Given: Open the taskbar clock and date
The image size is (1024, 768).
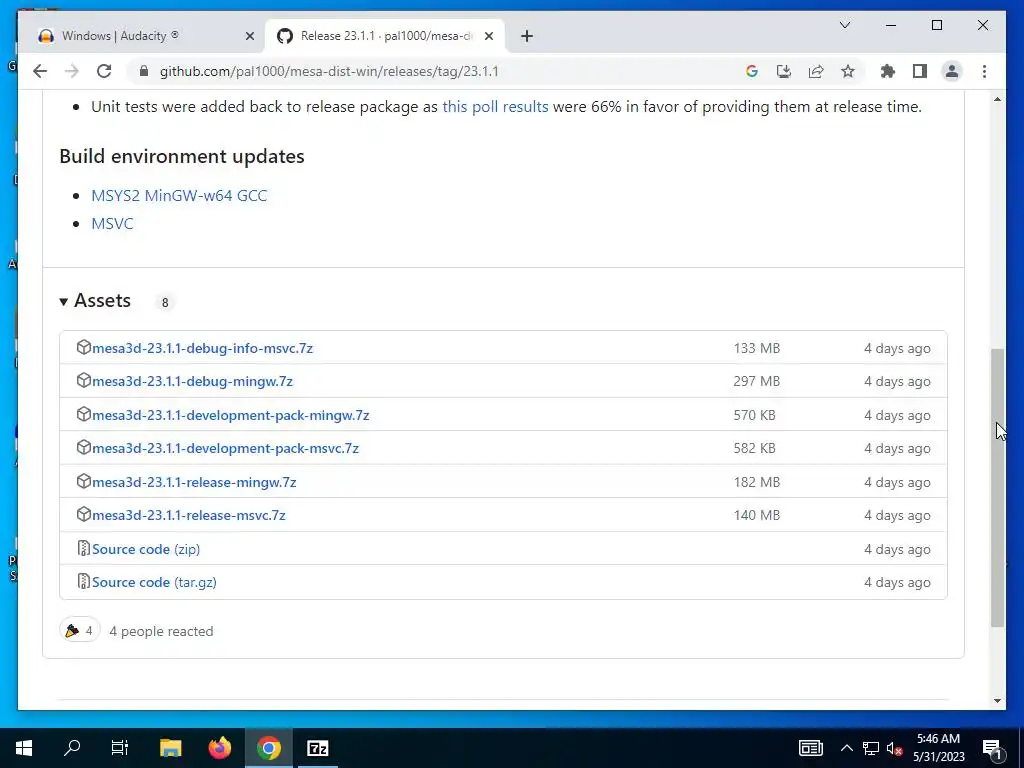Looking at the screenshot, I should coord(938,748).
